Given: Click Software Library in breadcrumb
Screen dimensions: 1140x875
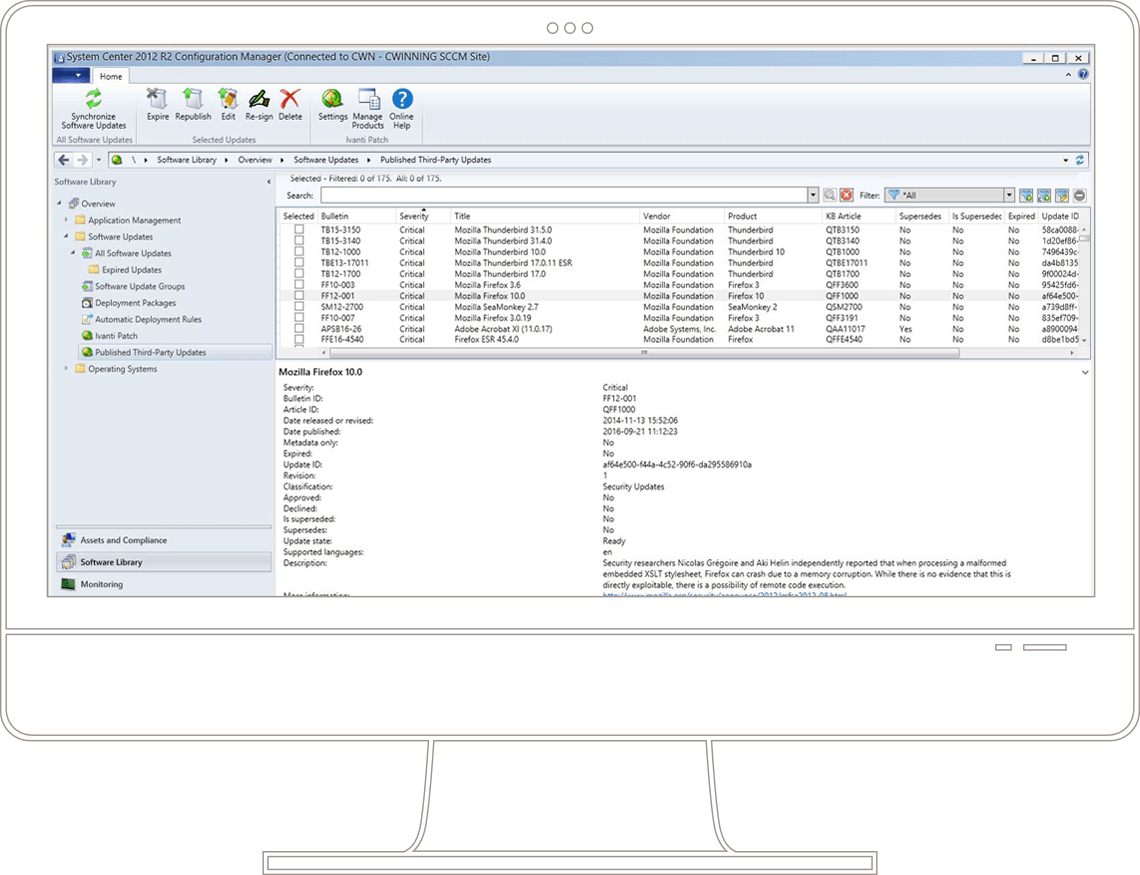Looking at the screenshot, I should point(187,160).
